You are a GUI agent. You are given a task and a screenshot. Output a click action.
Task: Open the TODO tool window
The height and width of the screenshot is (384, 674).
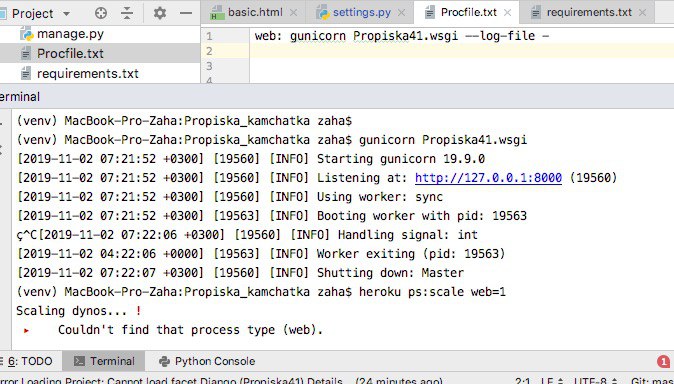pyautogui.click(x=30, y=361)
